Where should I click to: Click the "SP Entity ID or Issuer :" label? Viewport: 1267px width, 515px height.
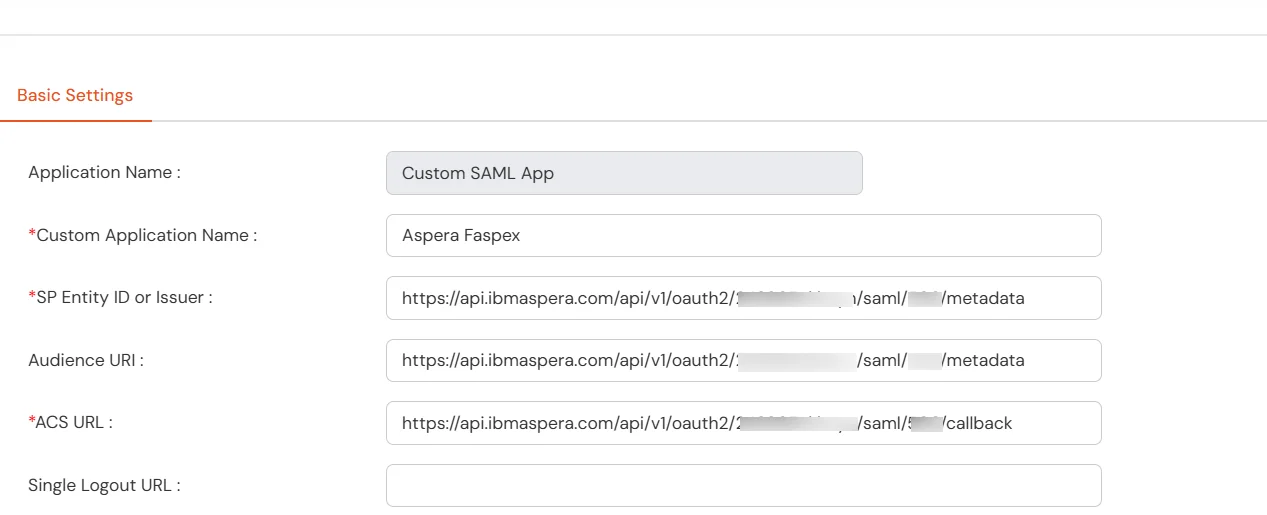tap(120, 297)
